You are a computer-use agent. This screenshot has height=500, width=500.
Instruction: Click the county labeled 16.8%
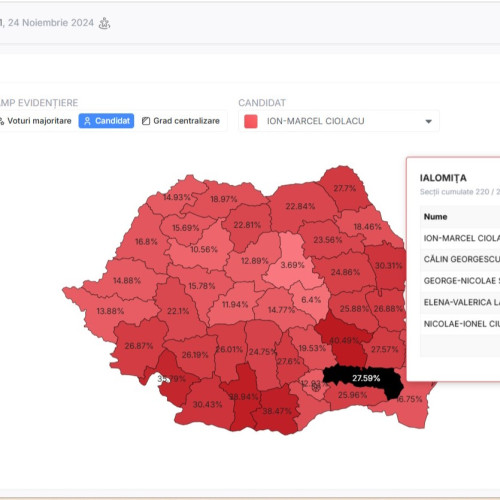point(146,242)
